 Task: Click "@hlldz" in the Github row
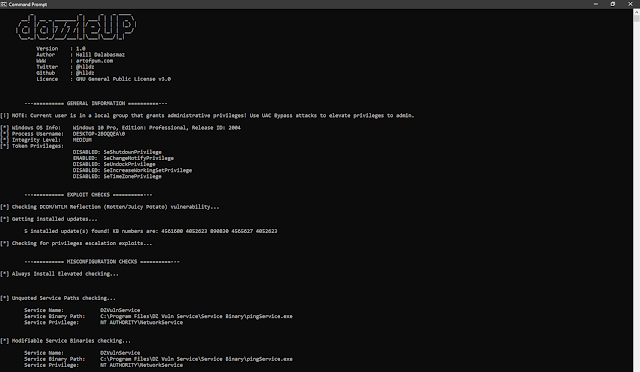[85, 73]
